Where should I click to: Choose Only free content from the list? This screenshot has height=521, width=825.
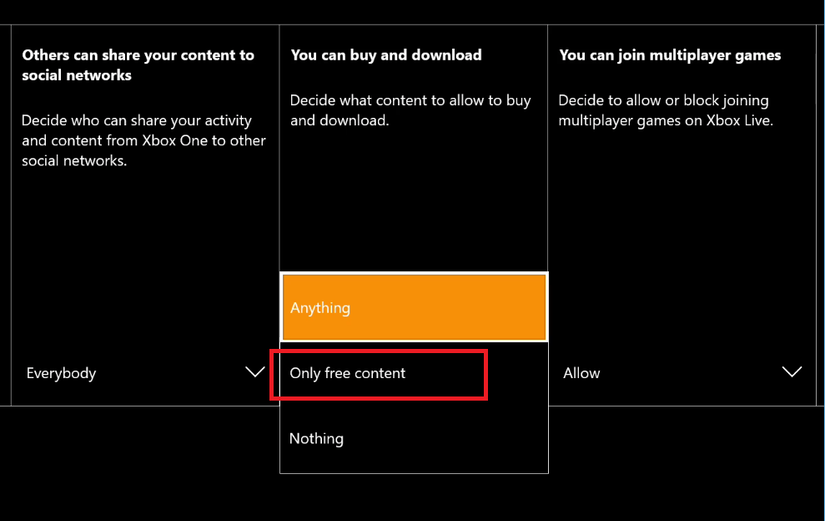(x=348, y=373)
